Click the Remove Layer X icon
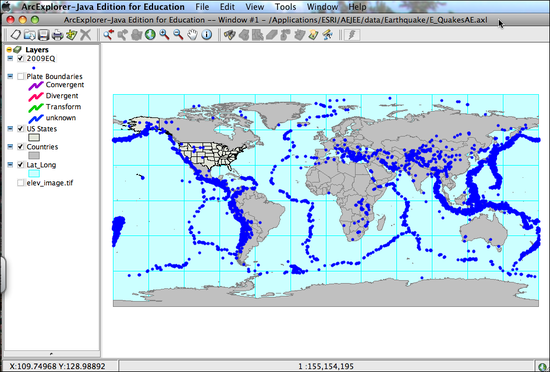550x372 pixels. (x=86, y=35)
